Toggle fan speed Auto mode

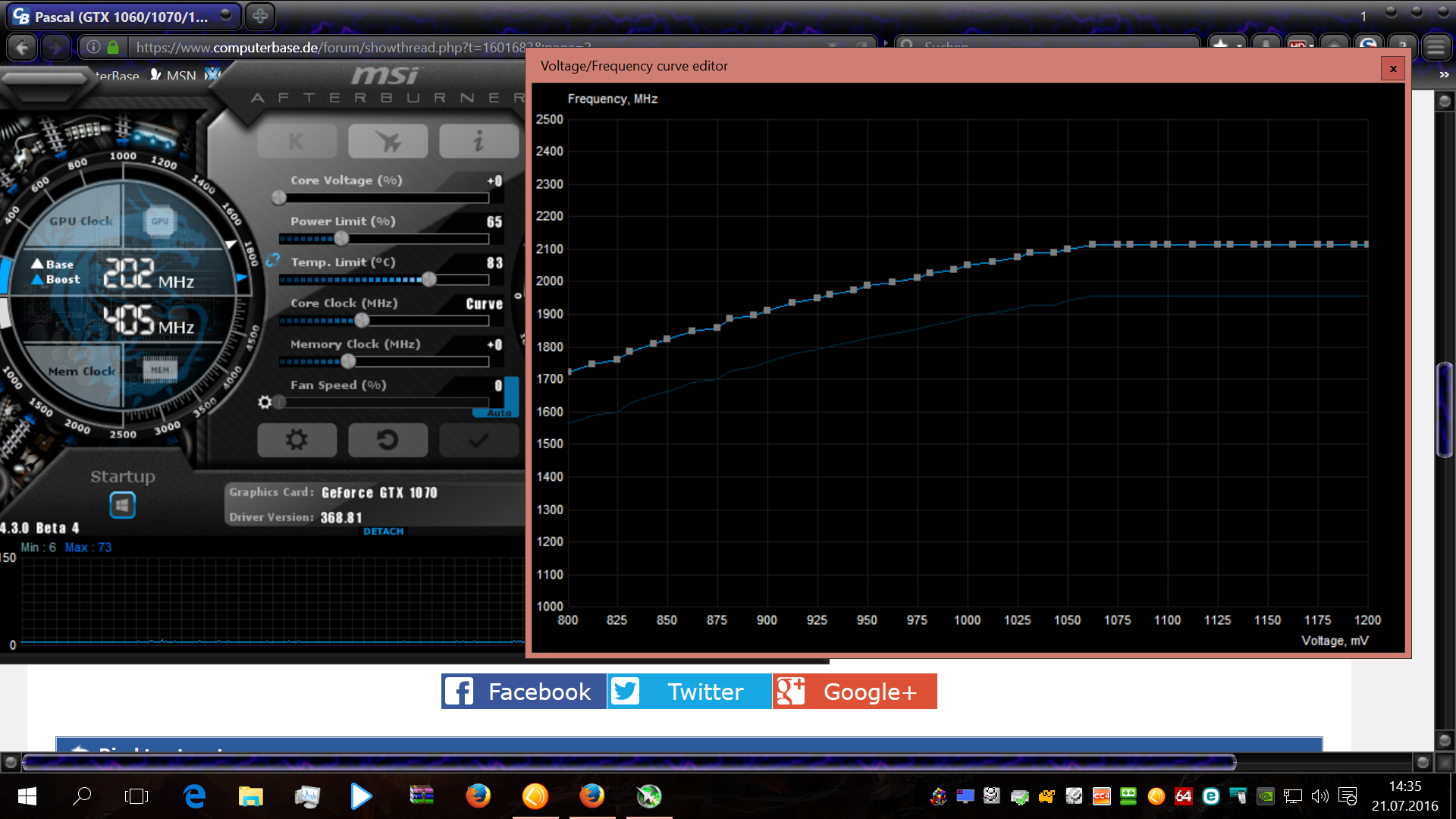coord(498,413)
